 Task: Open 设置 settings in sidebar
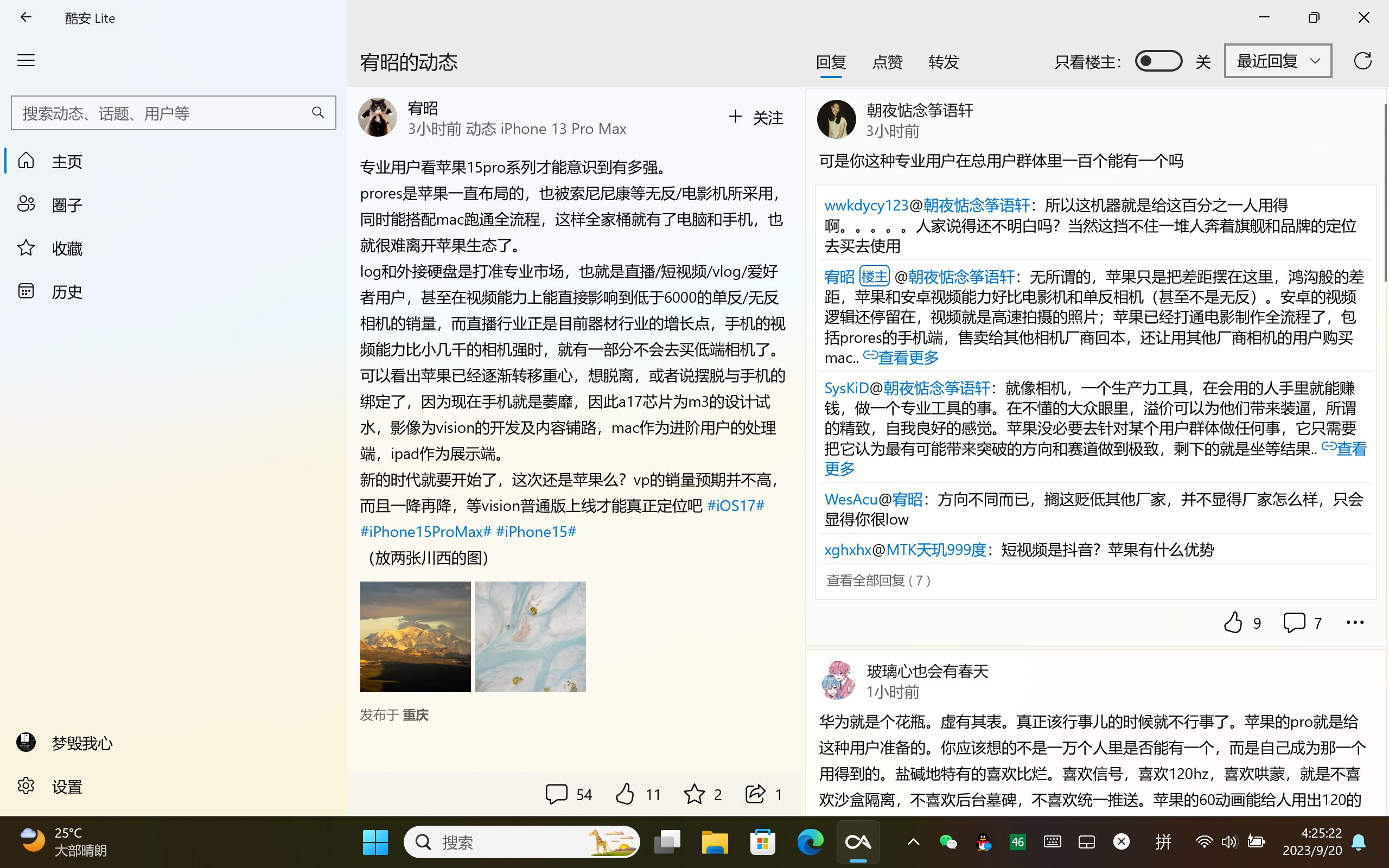172,786
